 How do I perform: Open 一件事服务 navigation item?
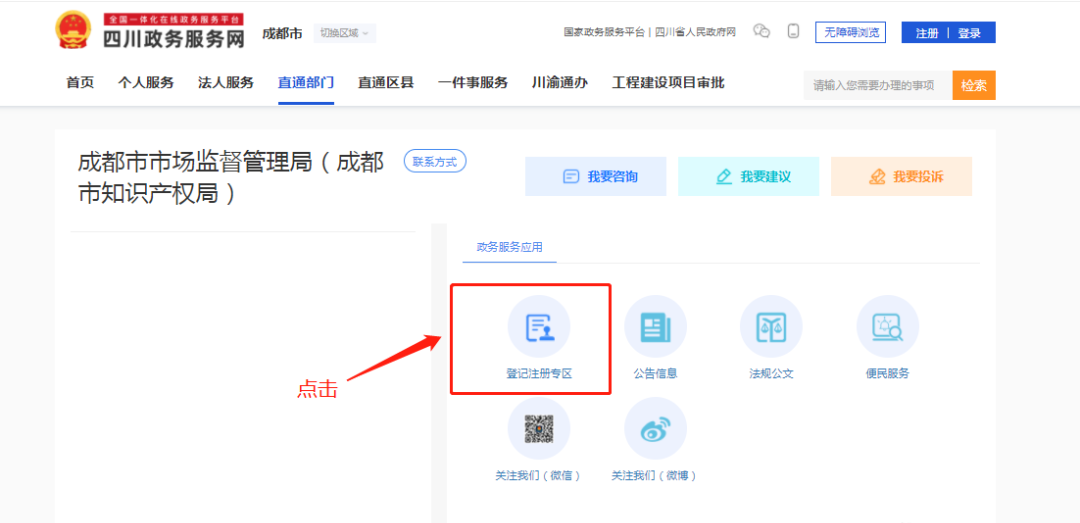472,83
